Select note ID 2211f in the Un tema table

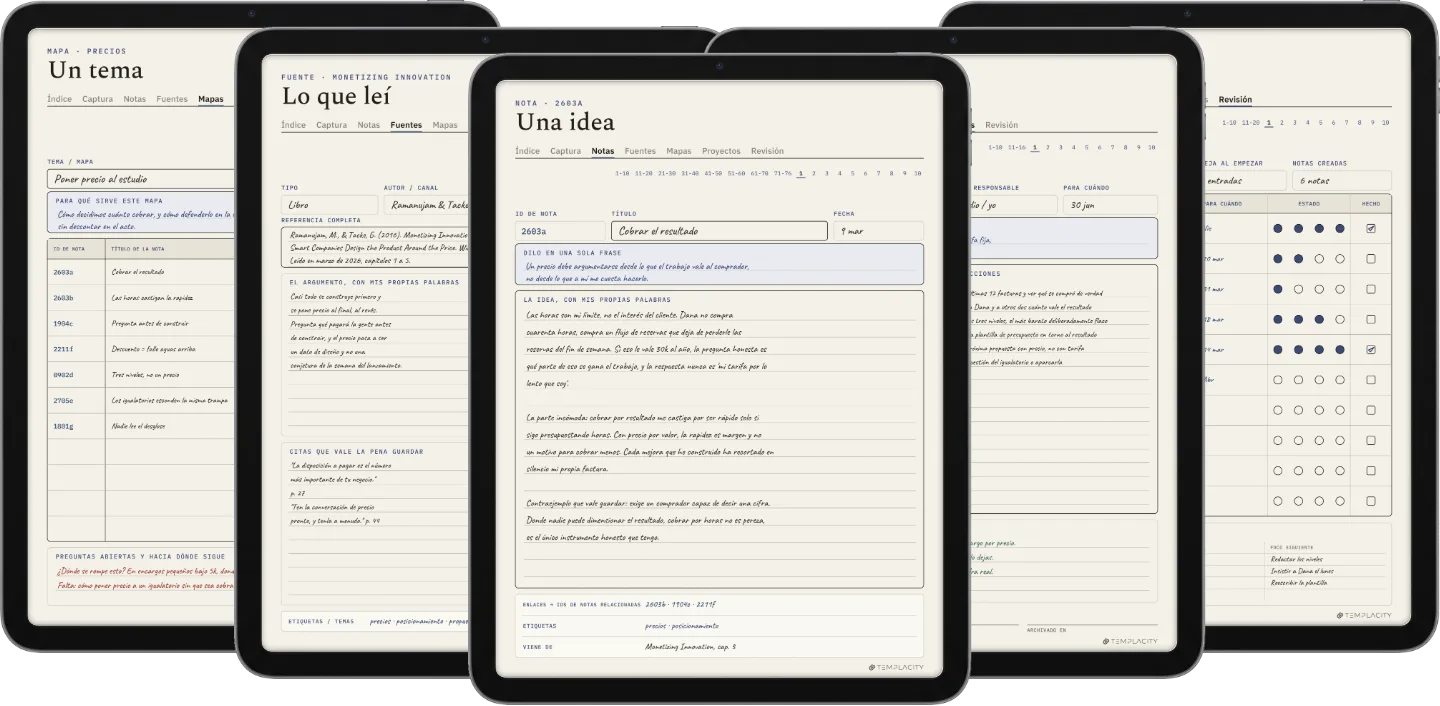click(x=62, y=350)
